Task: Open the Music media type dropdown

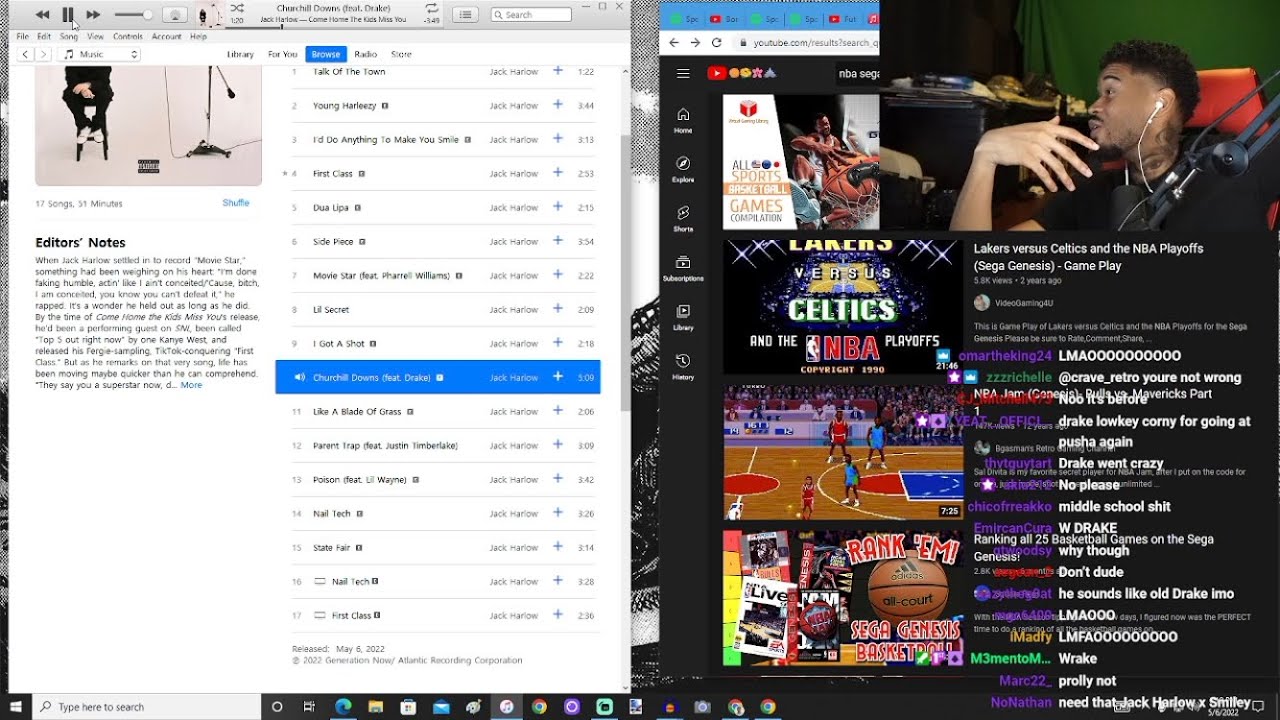Action: click(x=99, y=54)
